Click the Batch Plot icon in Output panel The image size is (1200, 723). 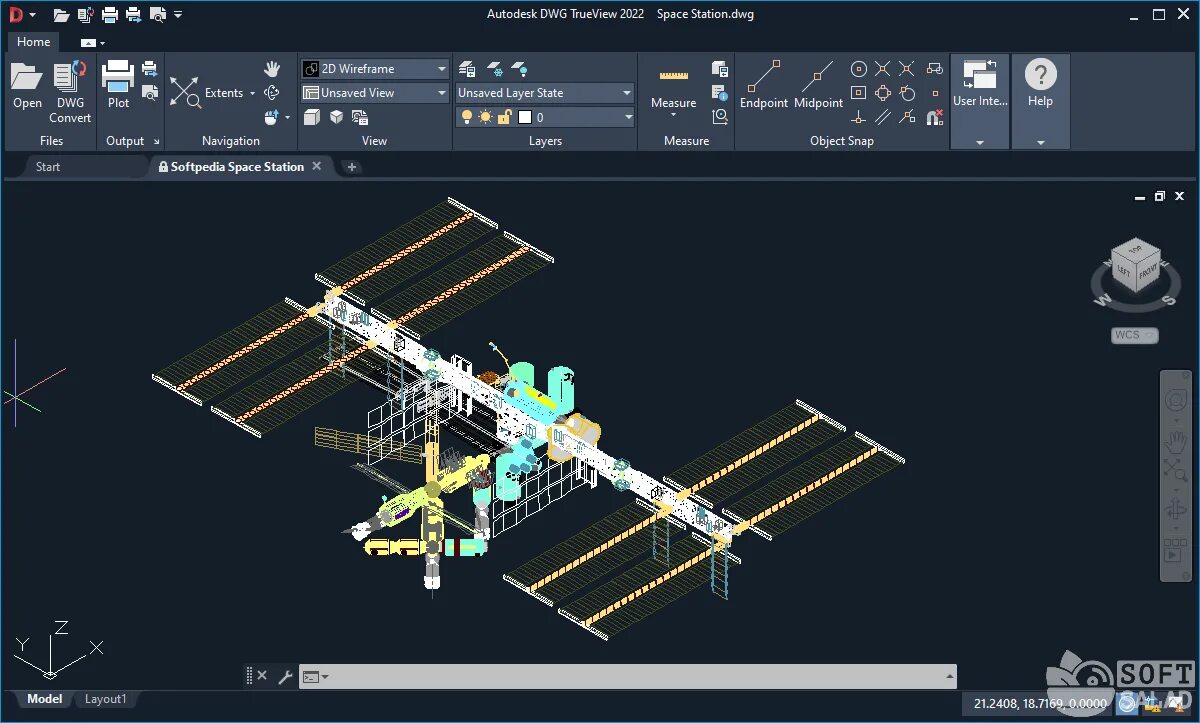[x=149, y=69]
